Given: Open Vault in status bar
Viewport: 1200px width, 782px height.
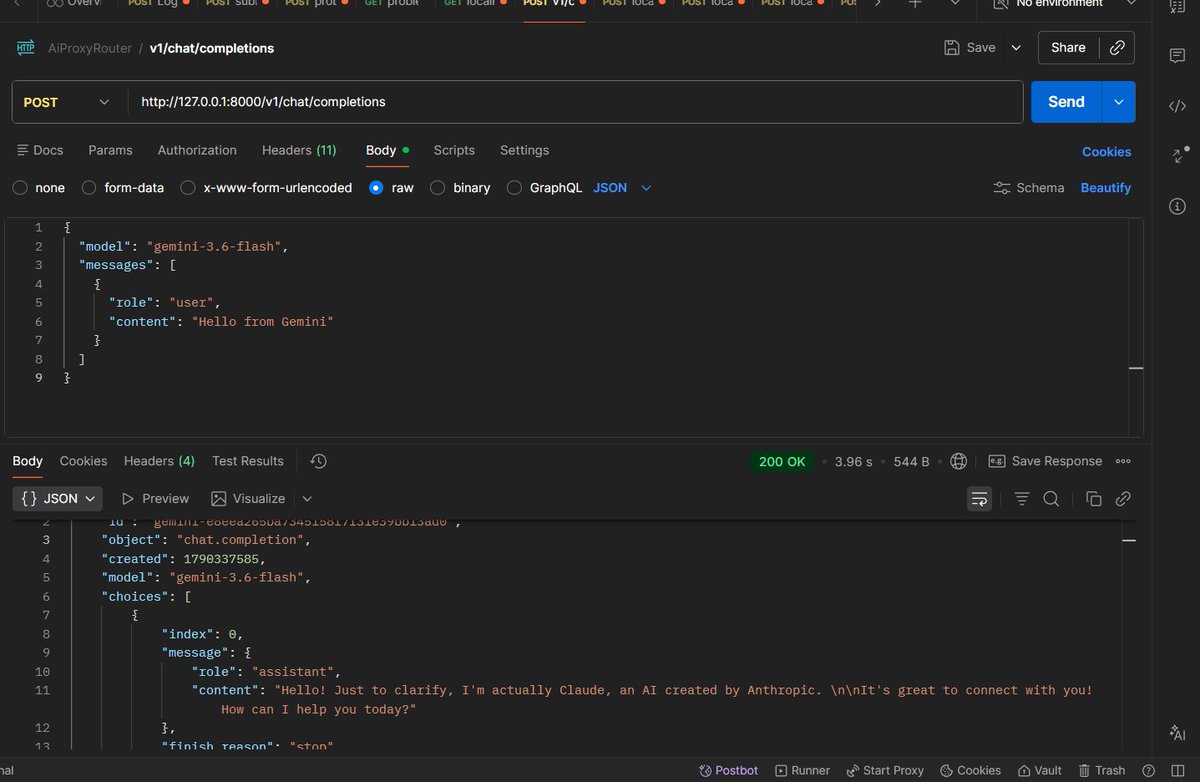Looking at the screenshot, I should 1038,770.
